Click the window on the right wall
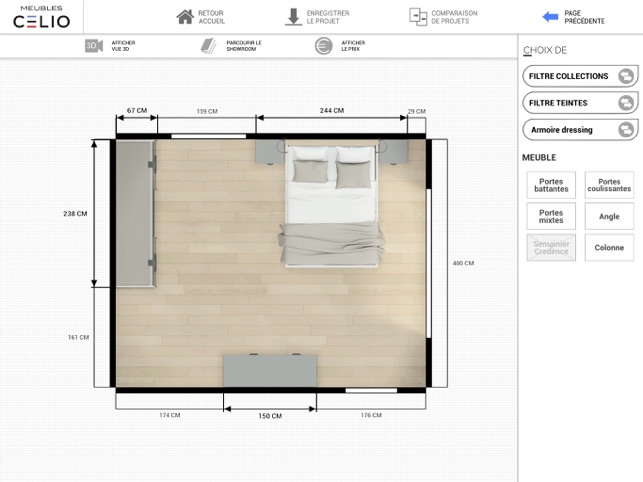Image resolution: width=643 pixels, height=482 pixels. coord(429,263)
